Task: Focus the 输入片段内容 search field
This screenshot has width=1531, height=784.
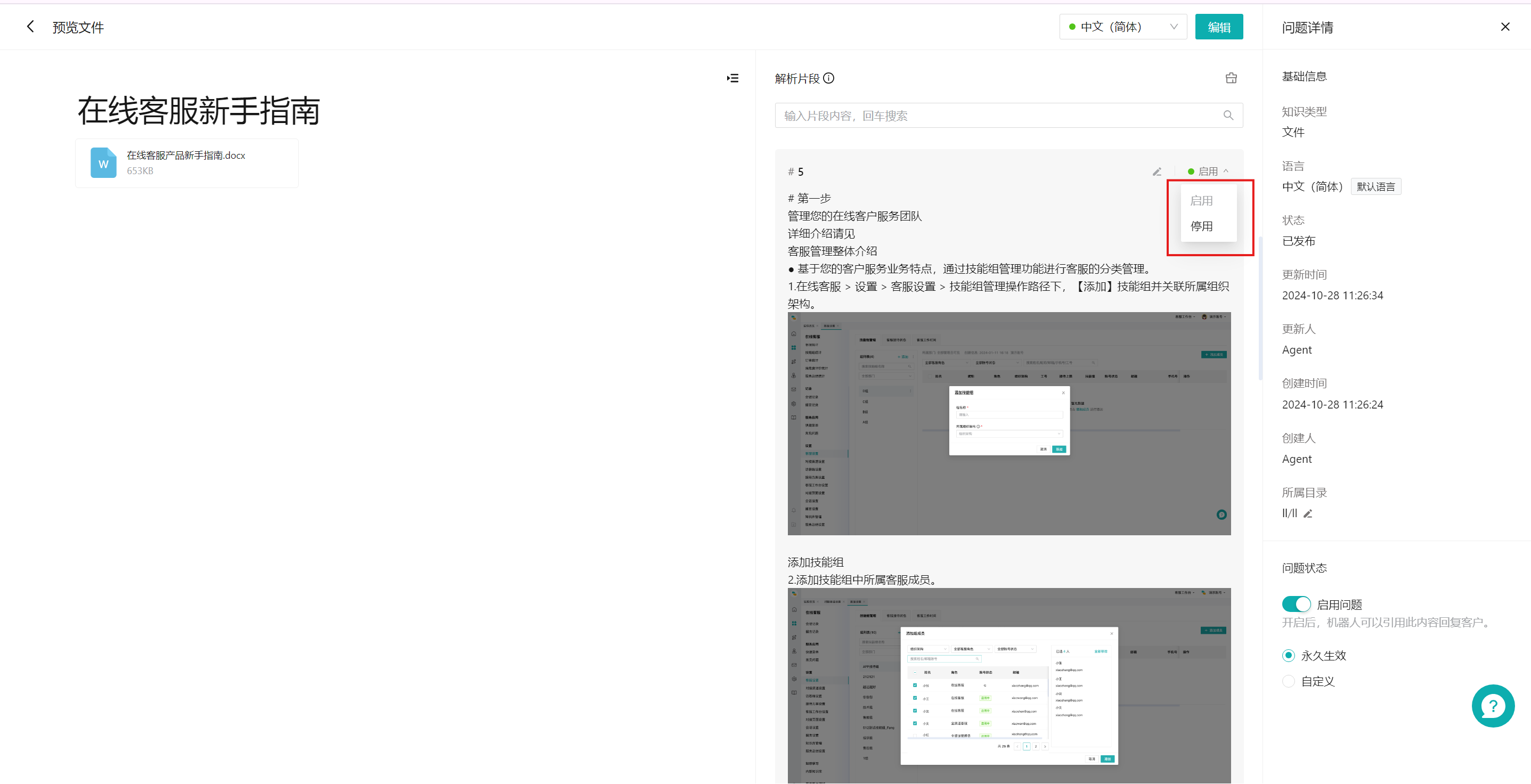Action: 1008,116
